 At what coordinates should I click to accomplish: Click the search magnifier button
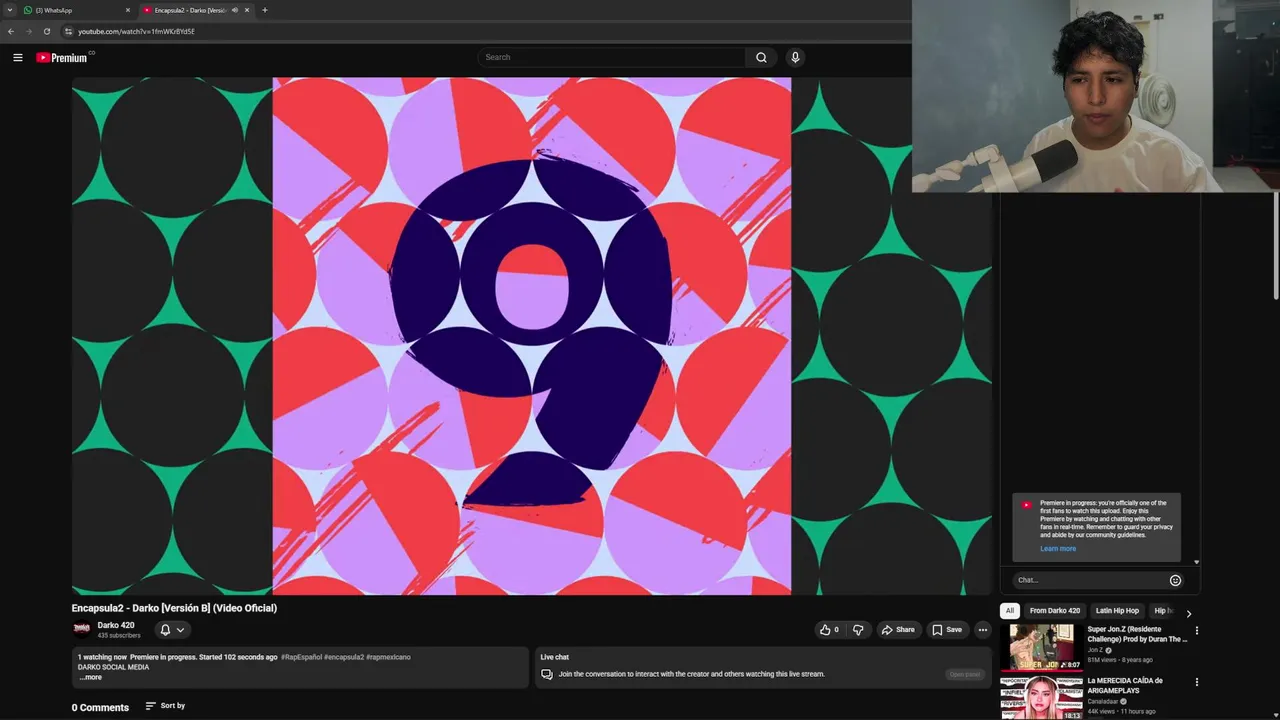[761, 57]
